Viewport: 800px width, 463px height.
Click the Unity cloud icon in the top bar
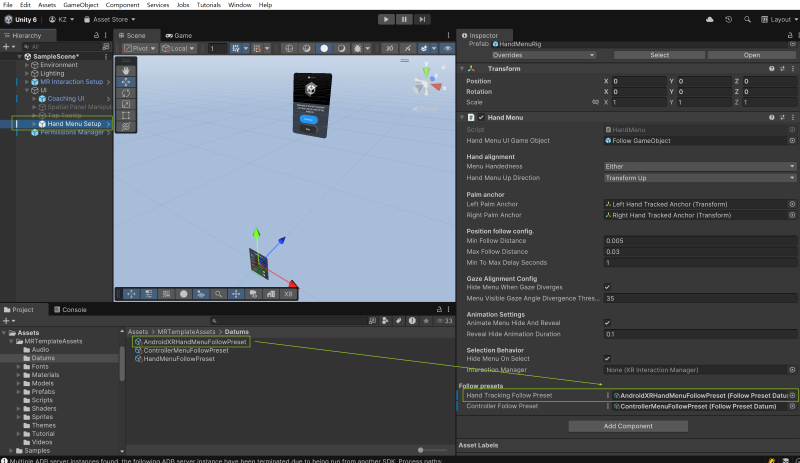(x=711, y=19)
